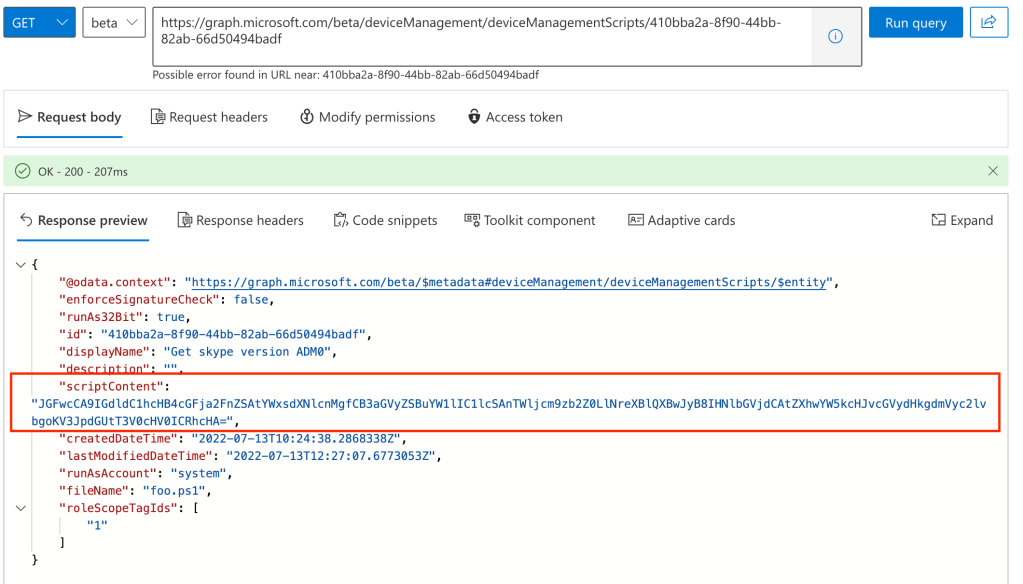Collapse the root JSON object arrow
The height and width of the screenshot is (584, 1023).
tap(22, 265)
